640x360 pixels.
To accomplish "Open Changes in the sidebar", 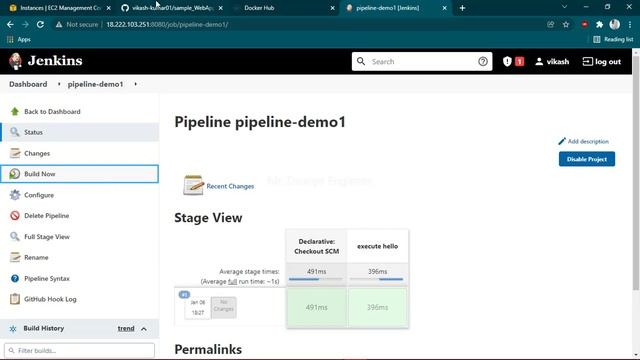I will click(37, 153).
